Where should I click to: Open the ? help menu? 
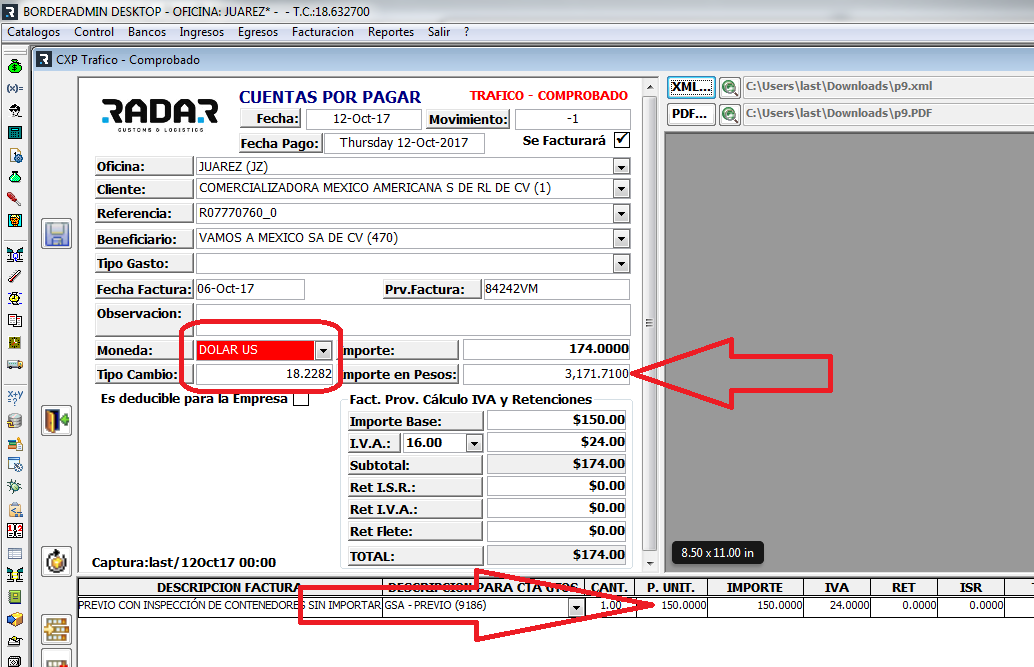pyautogui.click(x=466, y=32)
